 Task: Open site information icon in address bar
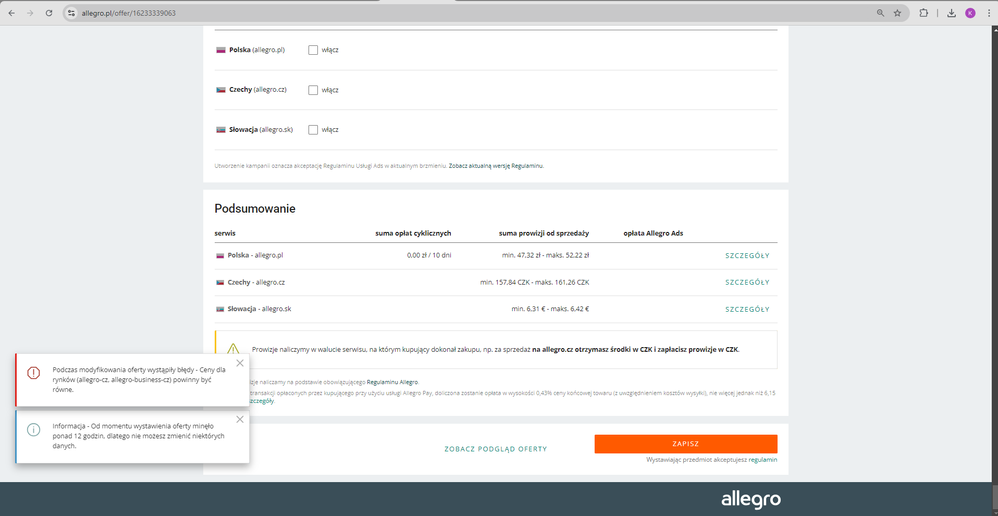tap(71, 13)
